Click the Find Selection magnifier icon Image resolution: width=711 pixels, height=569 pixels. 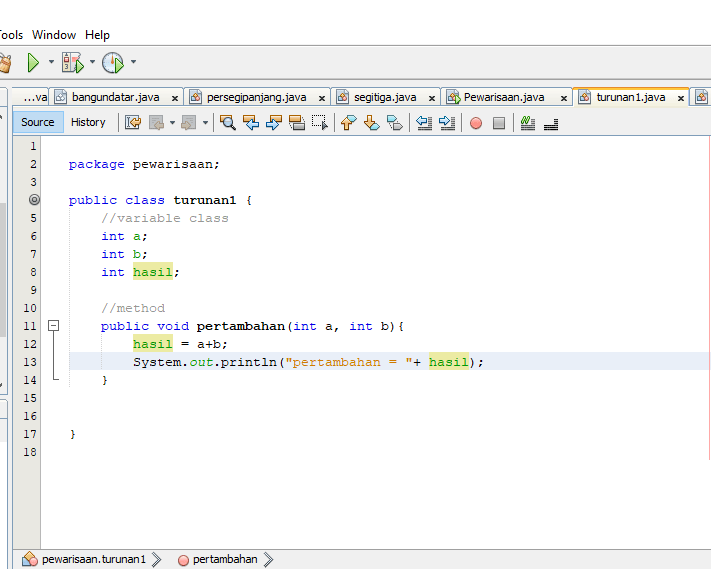[228, 123]
